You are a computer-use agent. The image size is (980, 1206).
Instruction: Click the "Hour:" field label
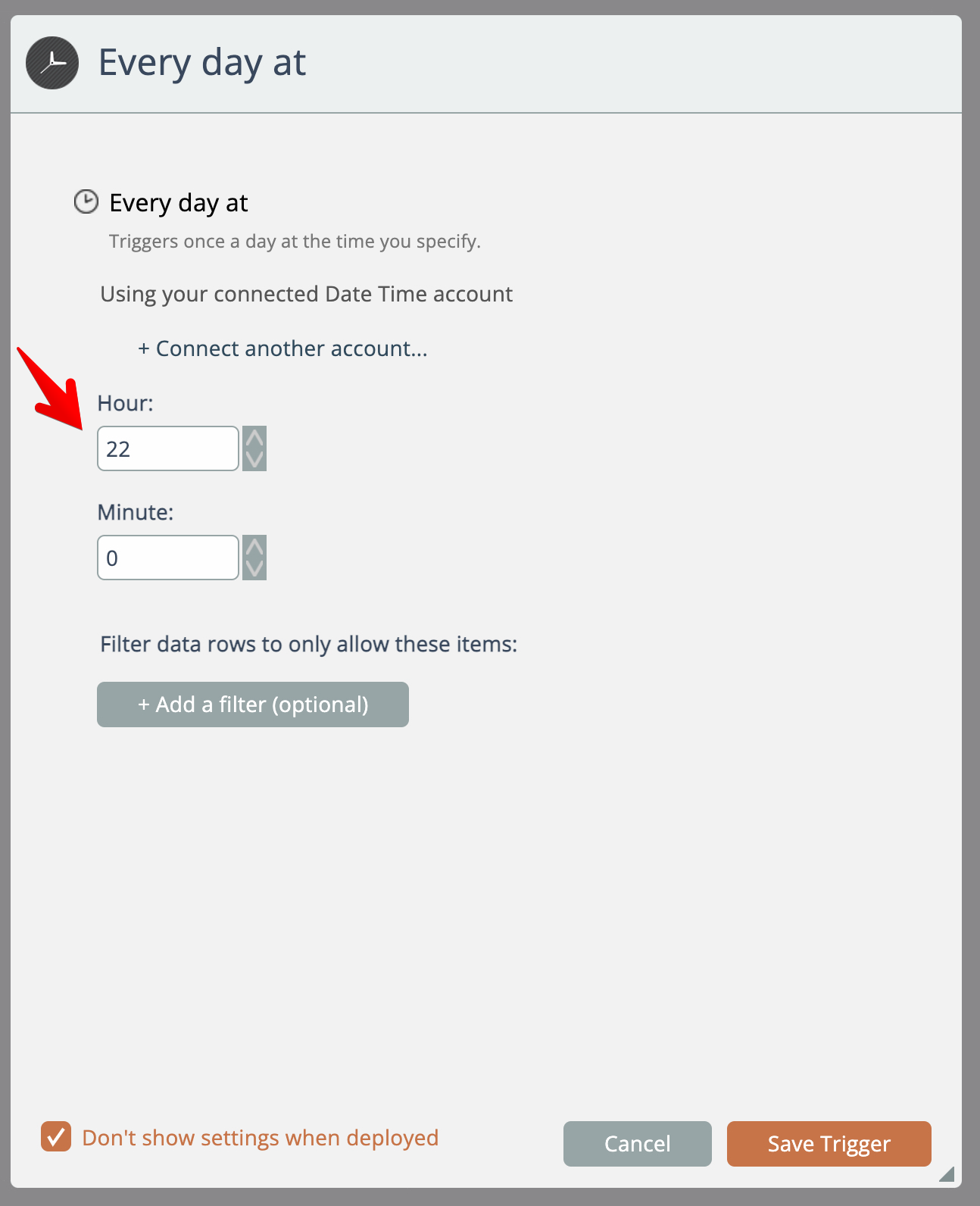[x=125, y=403]
